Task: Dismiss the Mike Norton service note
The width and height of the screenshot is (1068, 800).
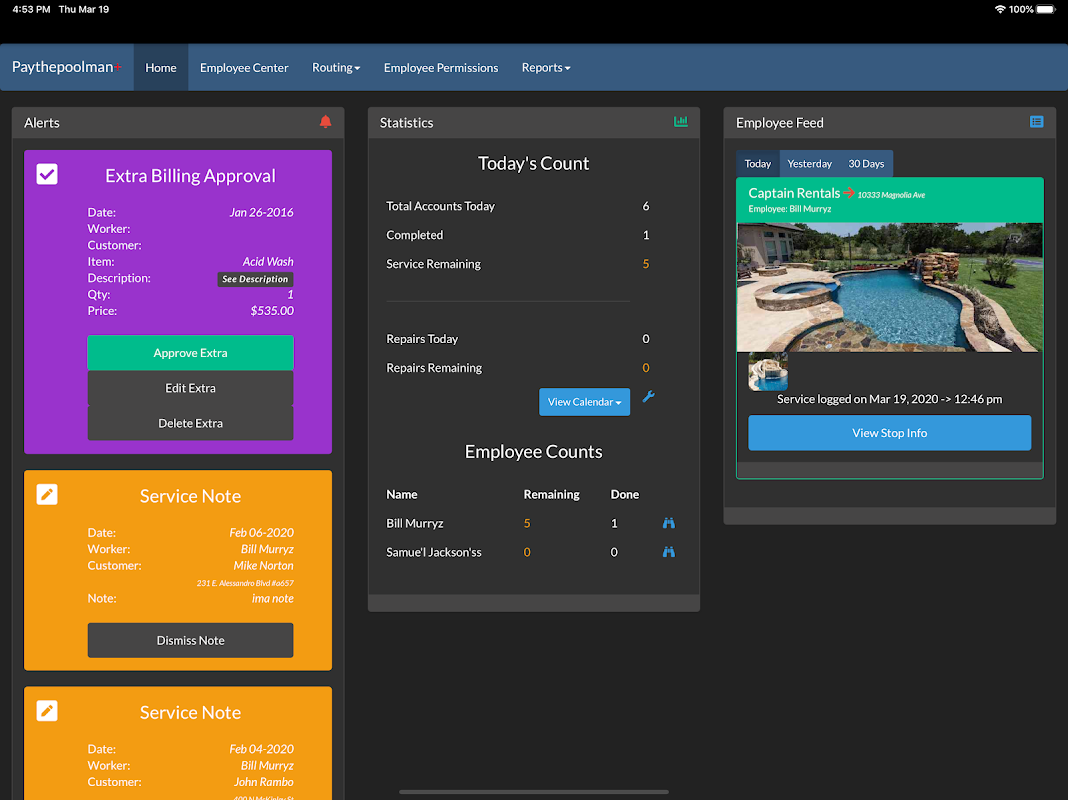Action: pyautogui.click(x=190, y=640)
